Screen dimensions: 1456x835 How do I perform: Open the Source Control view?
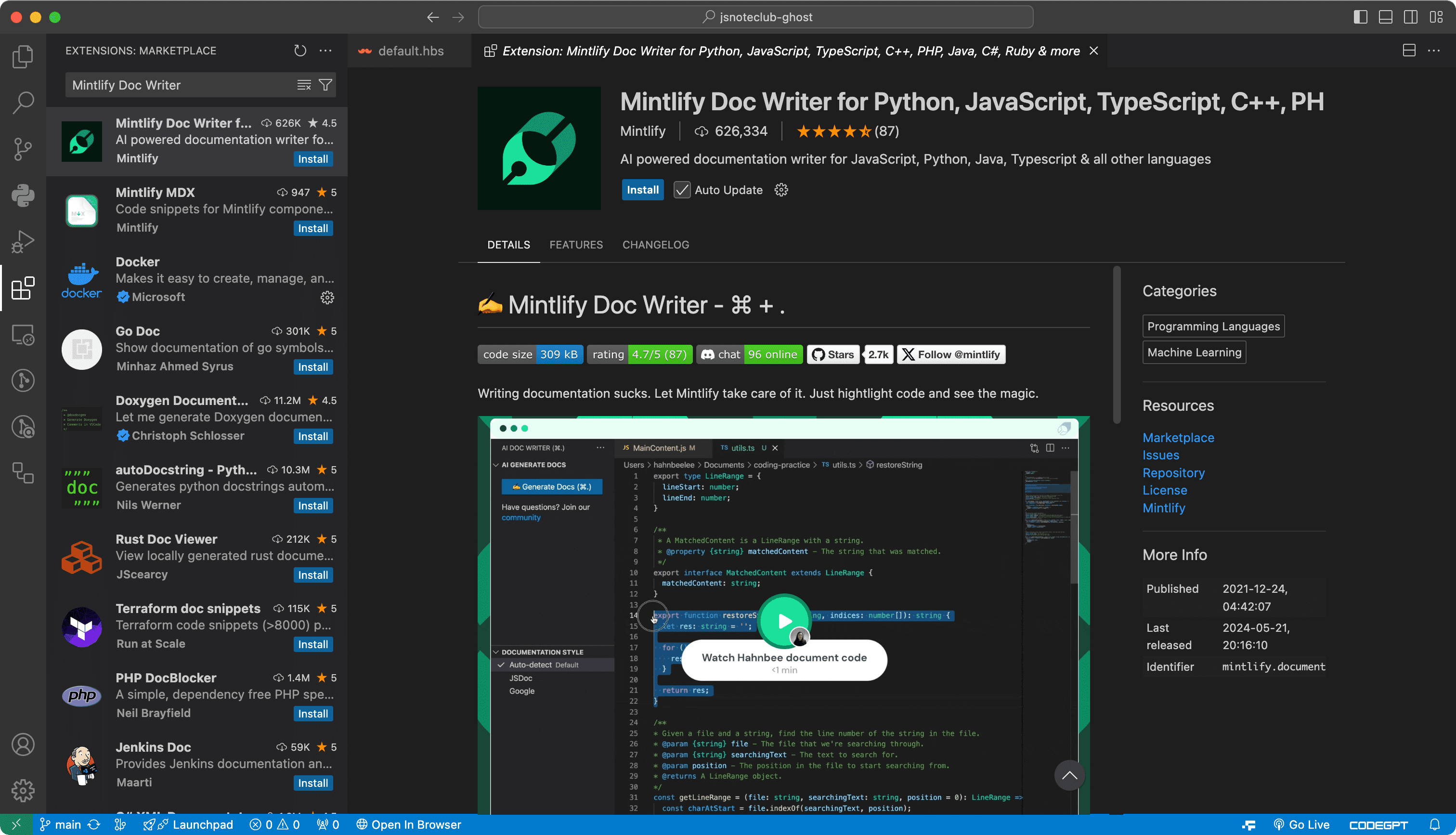(23, 149)
